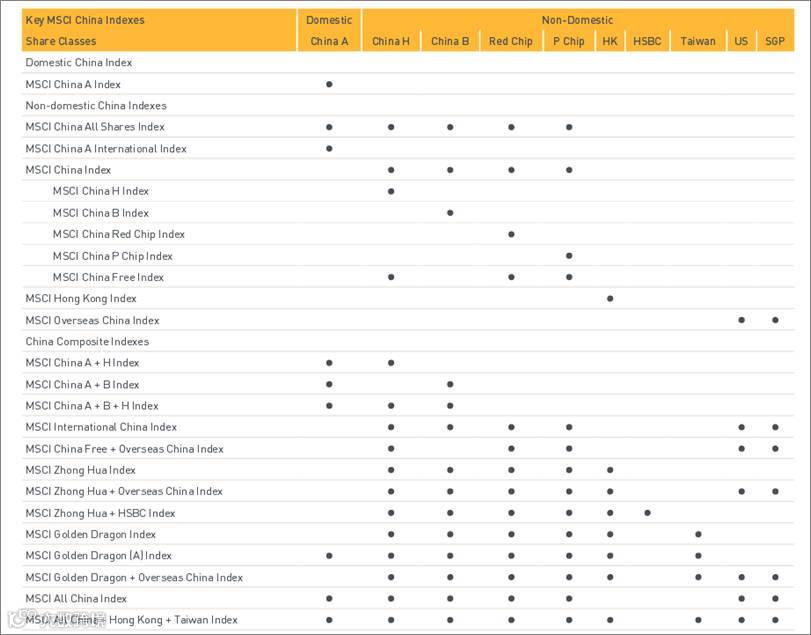Click the 'China A' column header
Screen dimensions: 811x635
(329, 41)
